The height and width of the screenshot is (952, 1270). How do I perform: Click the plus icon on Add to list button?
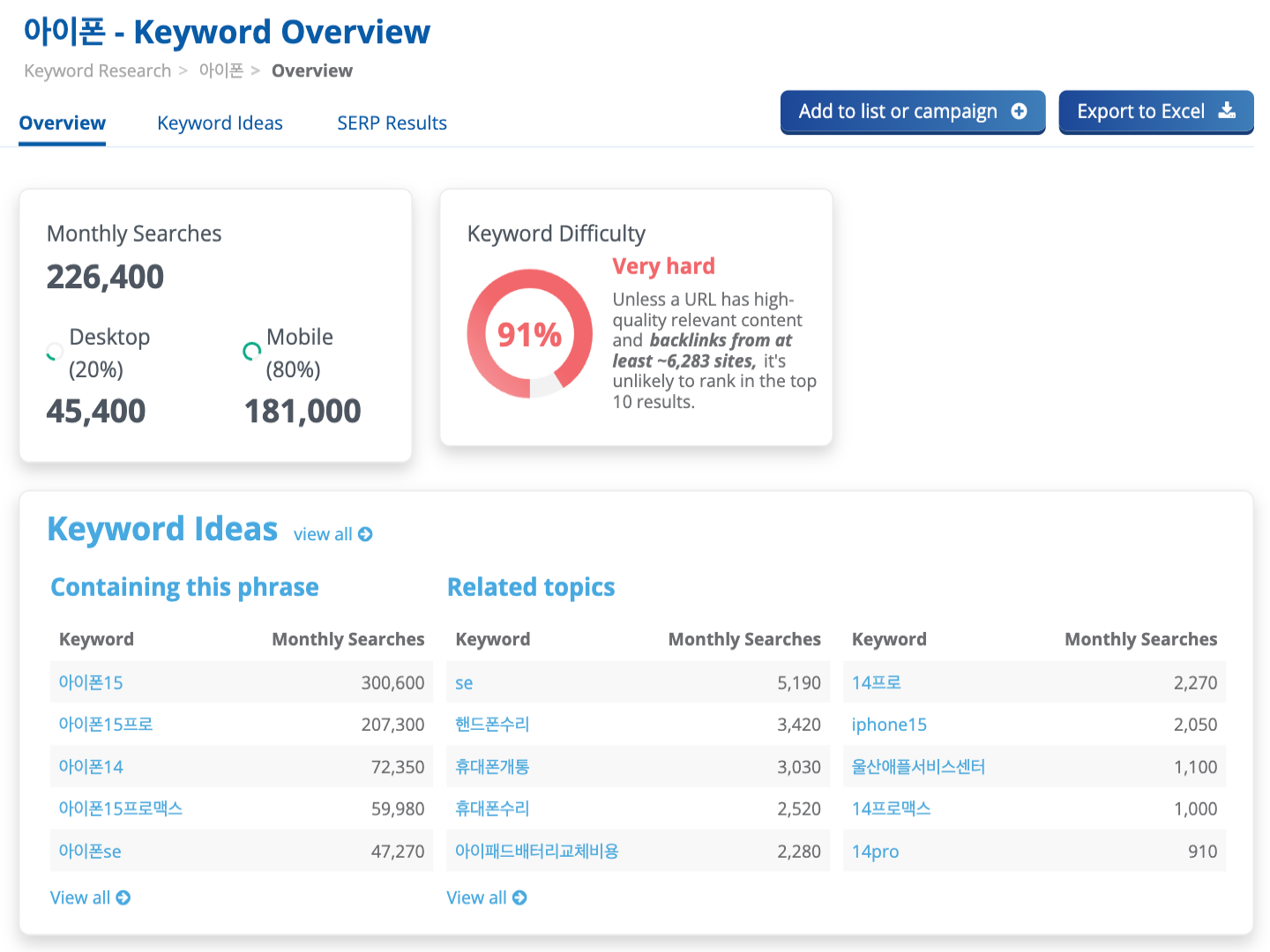(x=1019, y=111)
